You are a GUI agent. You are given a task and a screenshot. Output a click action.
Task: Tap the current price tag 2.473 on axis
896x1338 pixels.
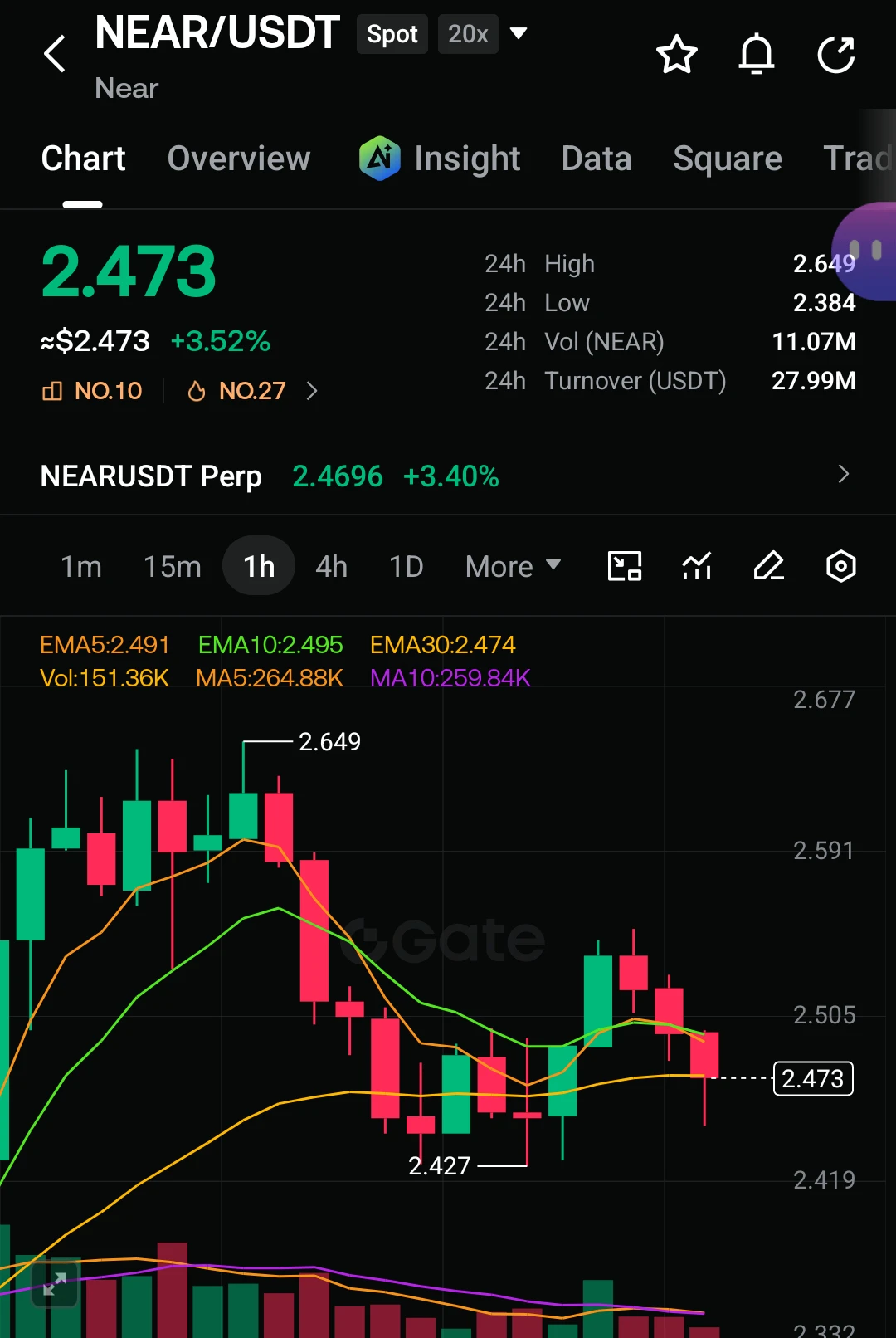point(813,1078)
